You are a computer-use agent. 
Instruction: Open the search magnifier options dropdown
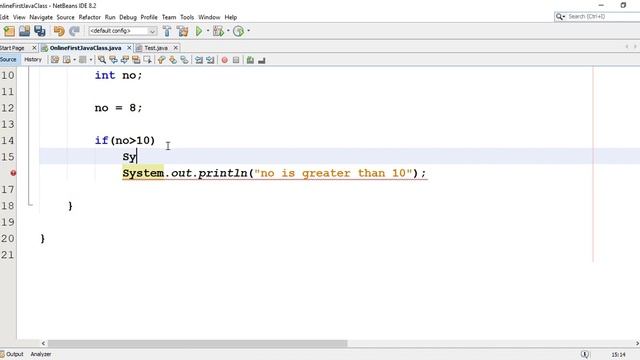[560, 16]
